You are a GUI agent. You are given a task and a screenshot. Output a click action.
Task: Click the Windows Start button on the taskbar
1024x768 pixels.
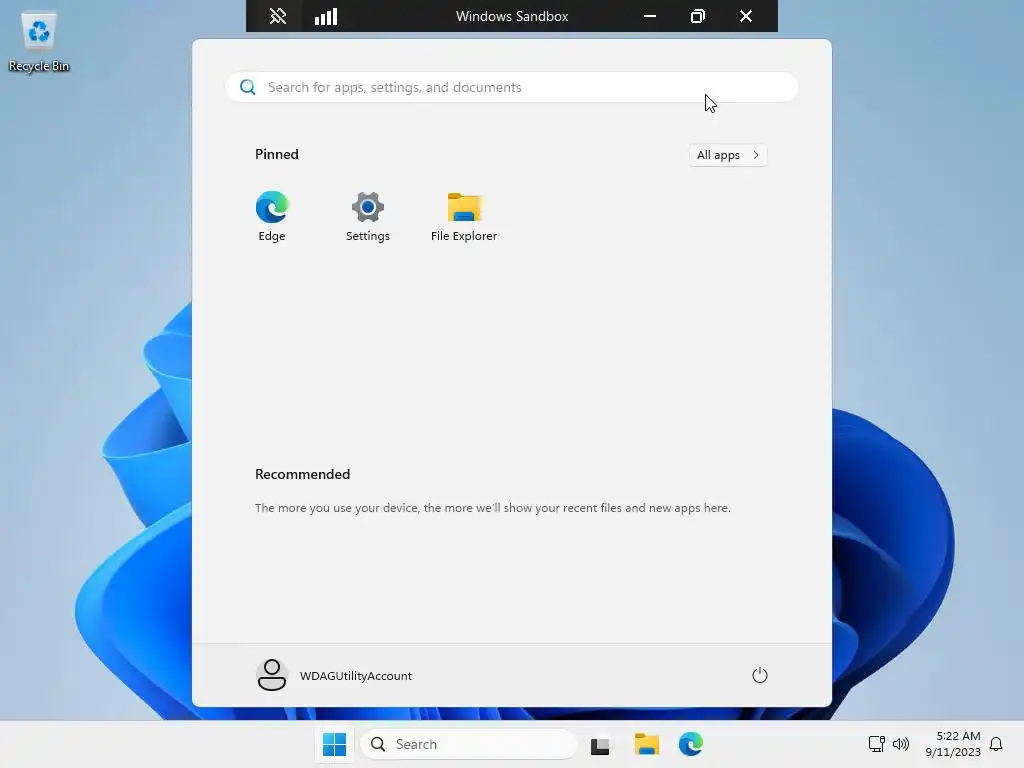click(334, 744)
